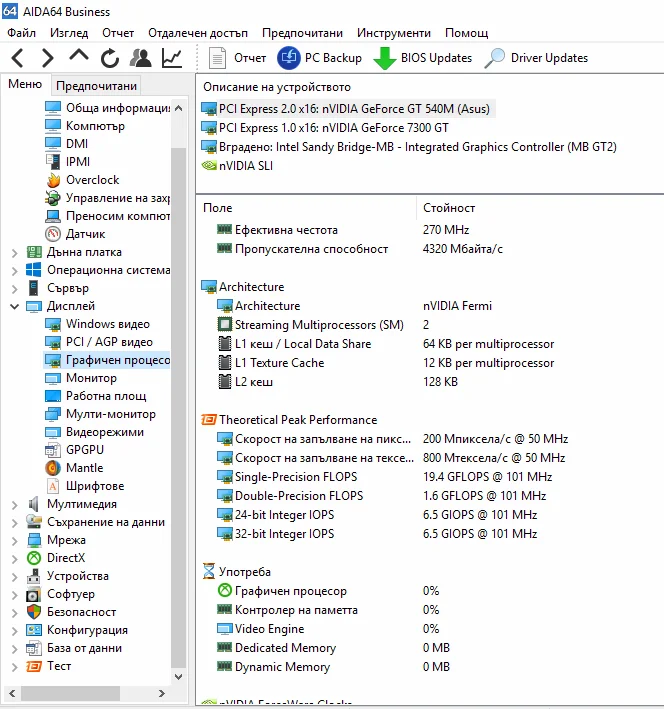Select the GeForce GT 540M (Asus) device
Viewport: 664px width, 709px height.
tap(347, 109)
